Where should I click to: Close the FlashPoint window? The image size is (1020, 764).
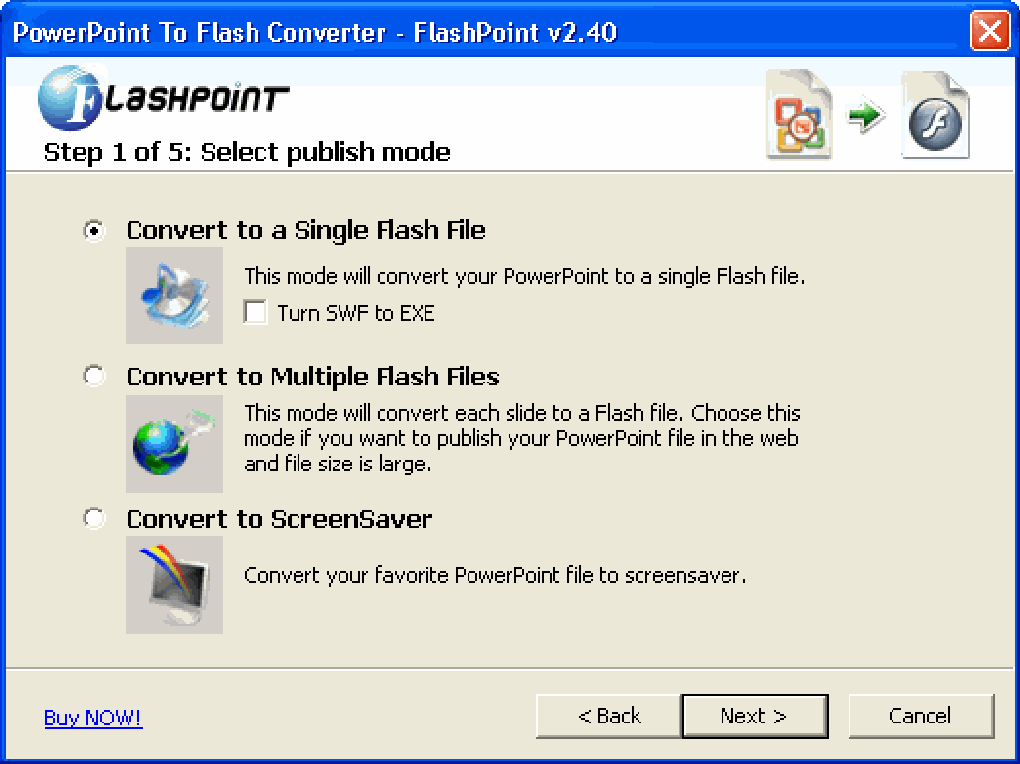[x=990, y=31]
